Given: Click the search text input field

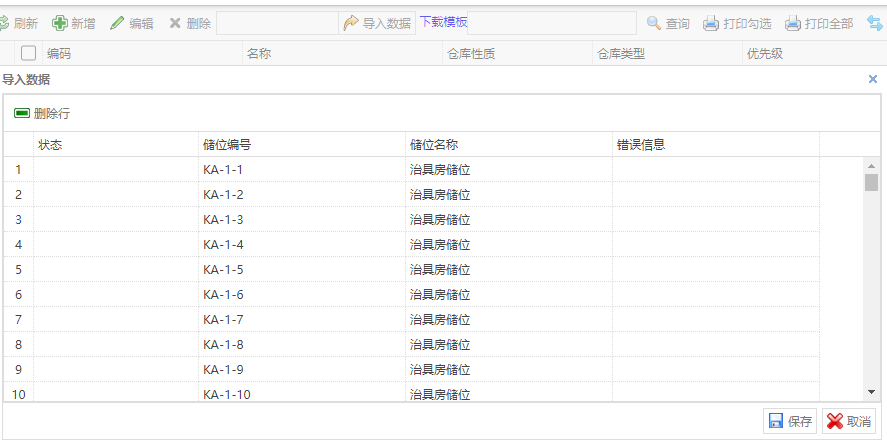Looking at the screenshot, I should pyautogui.click(x=551, y=23).
